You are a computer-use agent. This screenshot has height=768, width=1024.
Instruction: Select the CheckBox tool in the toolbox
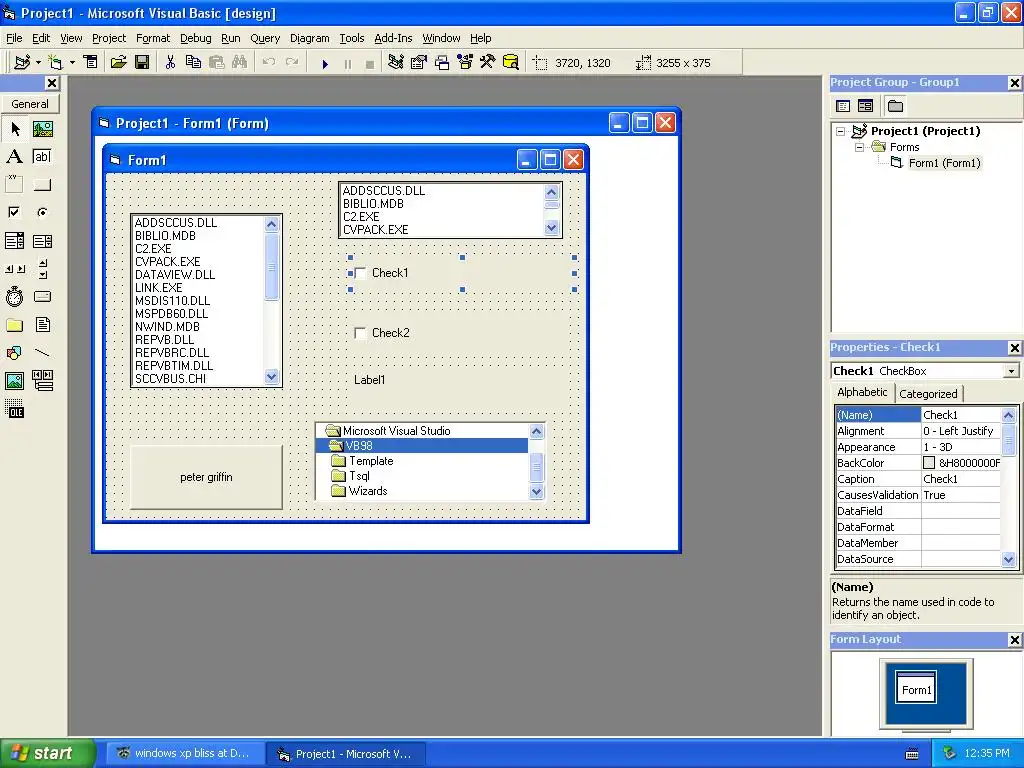(x=14, y=212)
